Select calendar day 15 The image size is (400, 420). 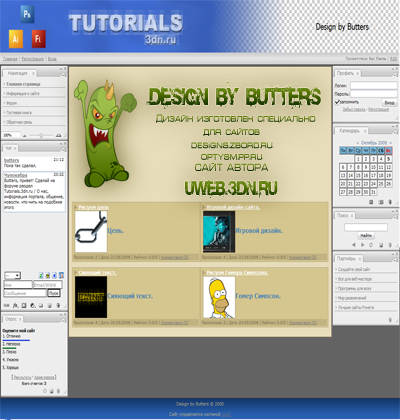(x=358, y=175)
